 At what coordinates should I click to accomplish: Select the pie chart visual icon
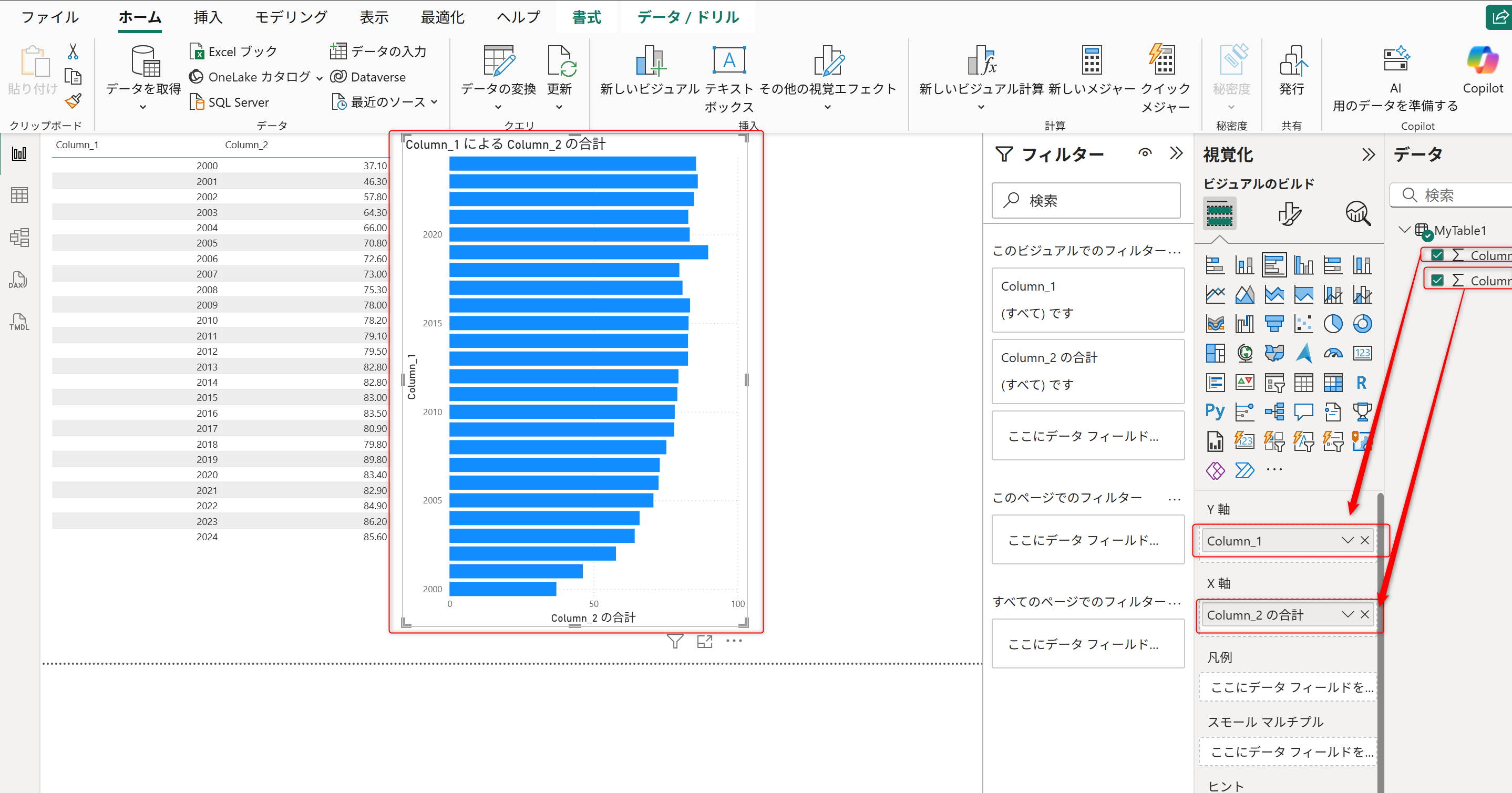1333,323
